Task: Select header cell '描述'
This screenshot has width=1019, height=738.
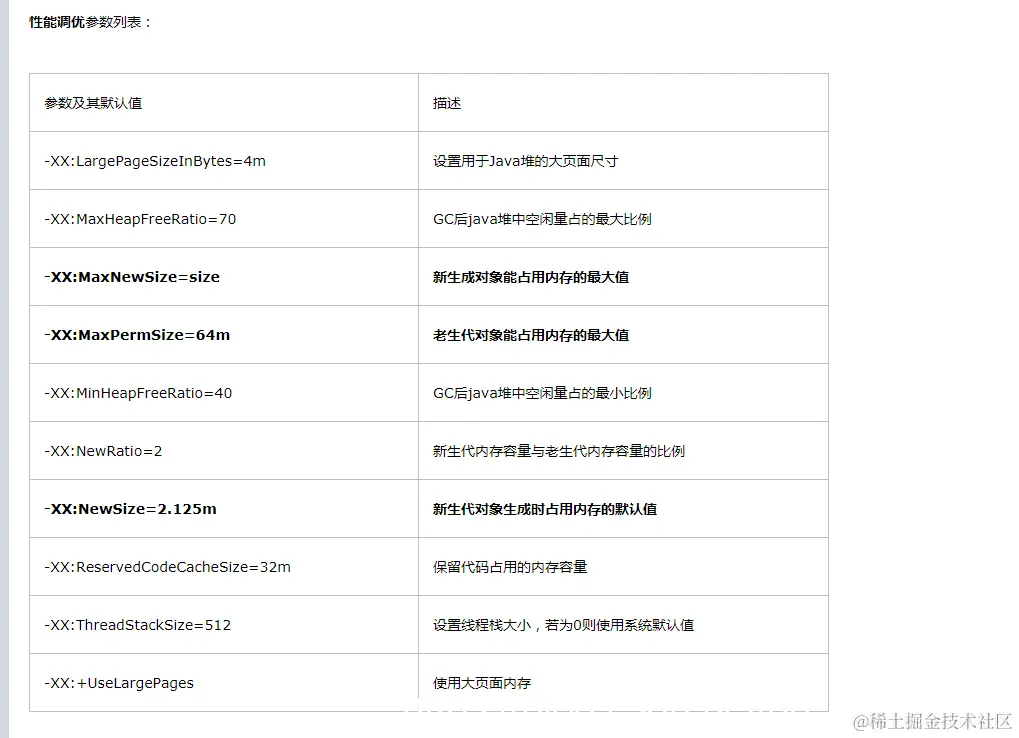Action: [447, 103]
